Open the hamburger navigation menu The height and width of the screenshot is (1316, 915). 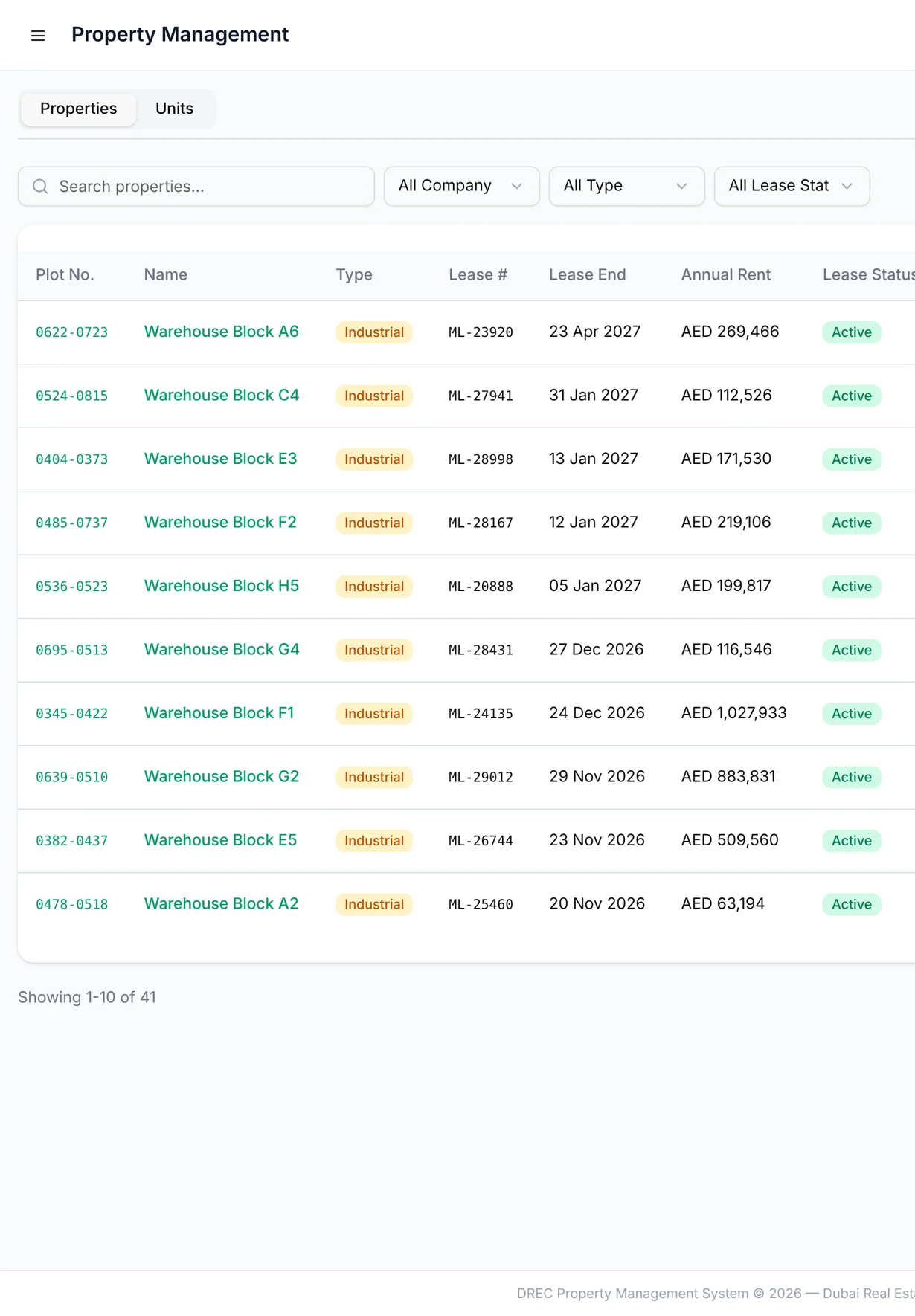pos(38,36)
